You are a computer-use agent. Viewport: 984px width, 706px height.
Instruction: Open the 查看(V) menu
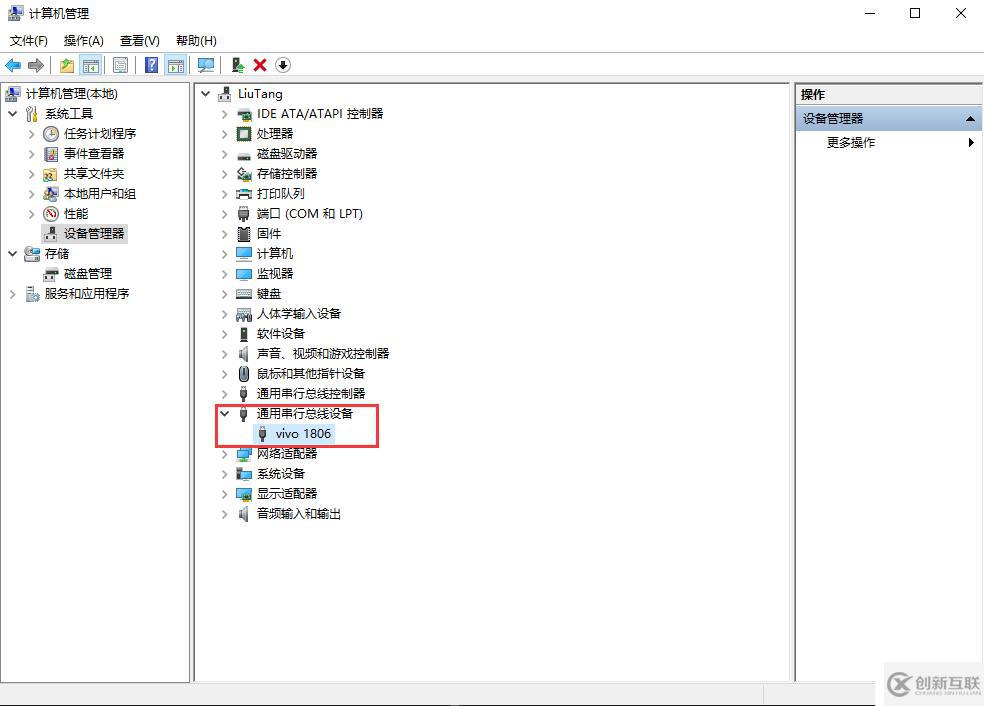[139, 40]
